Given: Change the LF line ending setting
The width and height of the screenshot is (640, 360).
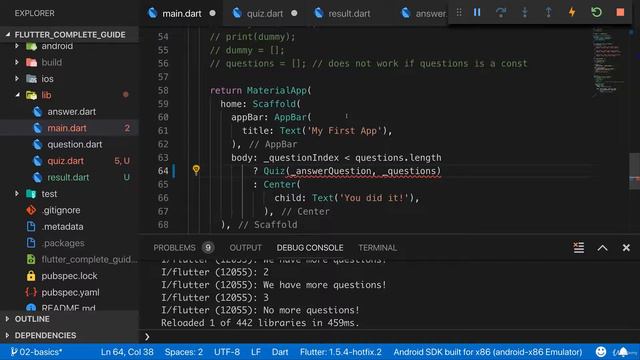Looking at the screenshot, I should [256, 352].
